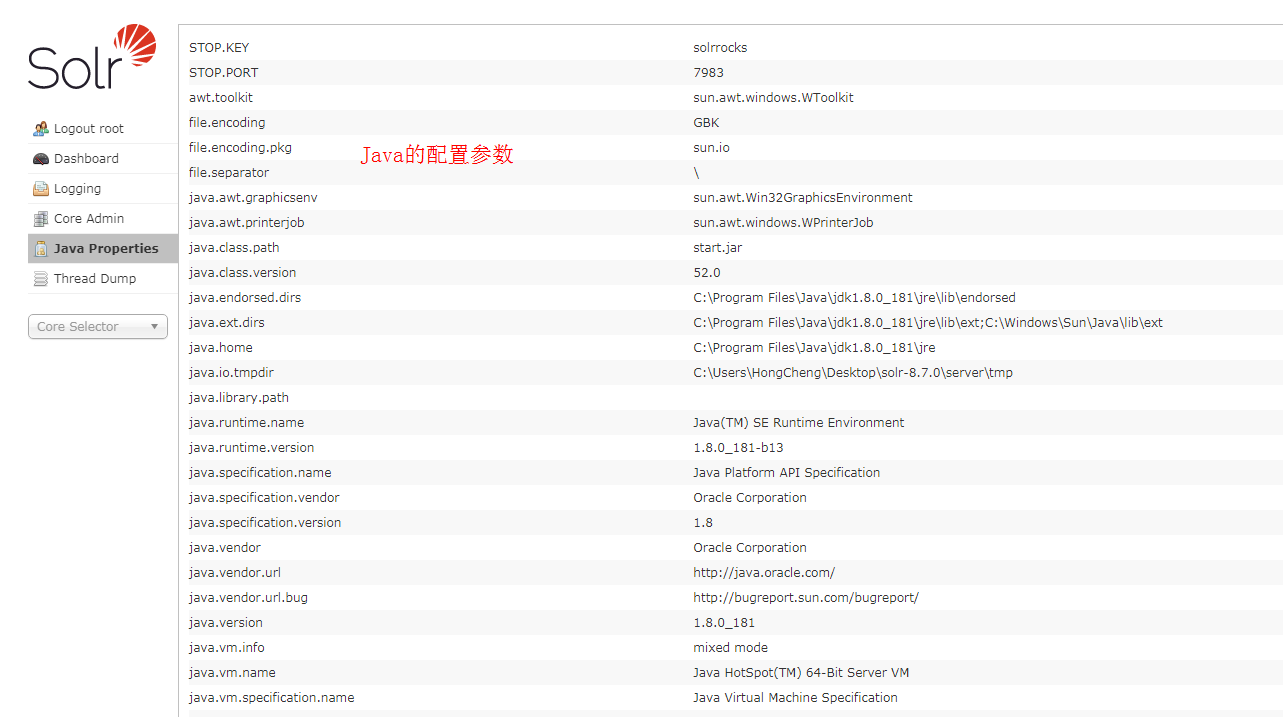This screenshot has width=1283, height=717.
Task: Click Java Virtual Machine Specification value
Action: 795,697
